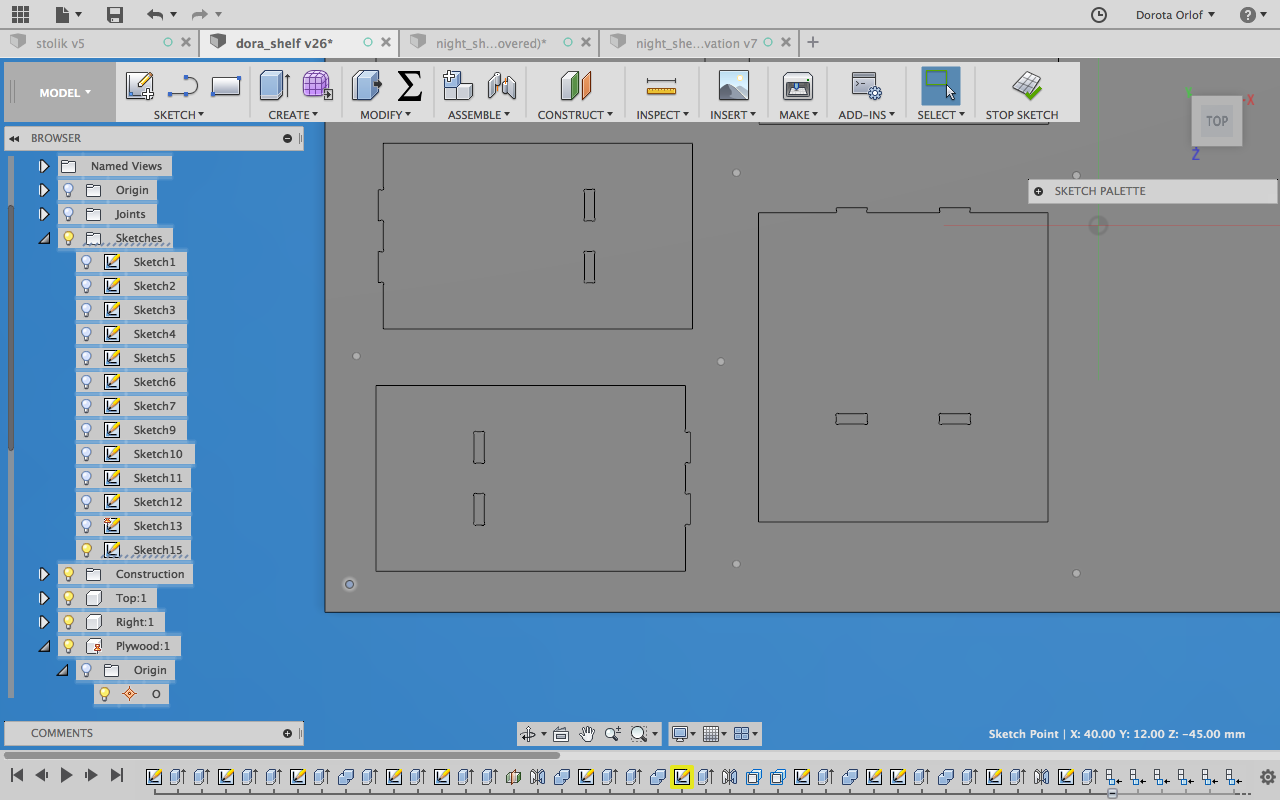Click the New Component assemble icon

click(x=458, y=86)
